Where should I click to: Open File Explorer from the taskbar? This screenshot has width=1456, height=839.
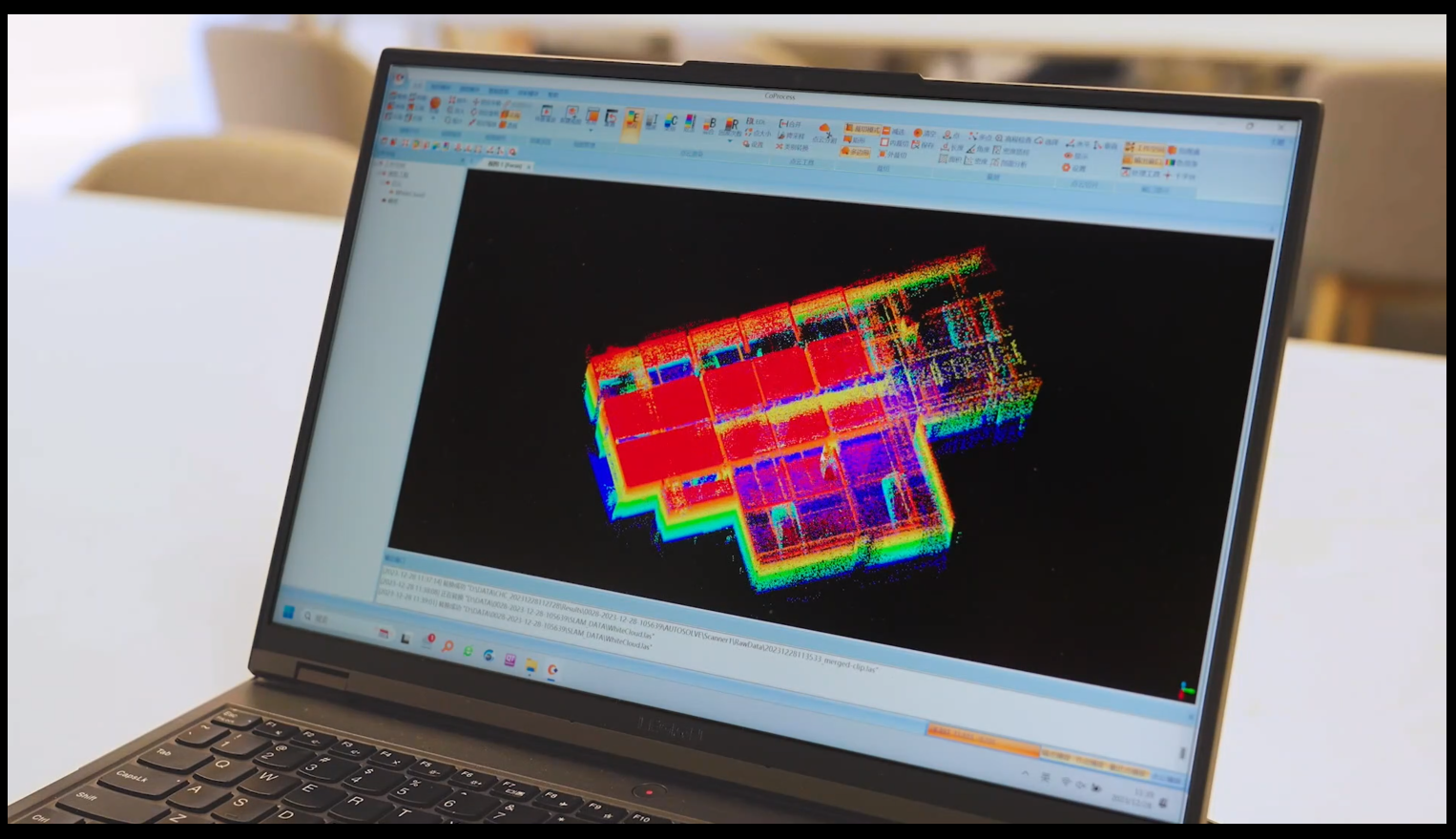coord(531,665)
